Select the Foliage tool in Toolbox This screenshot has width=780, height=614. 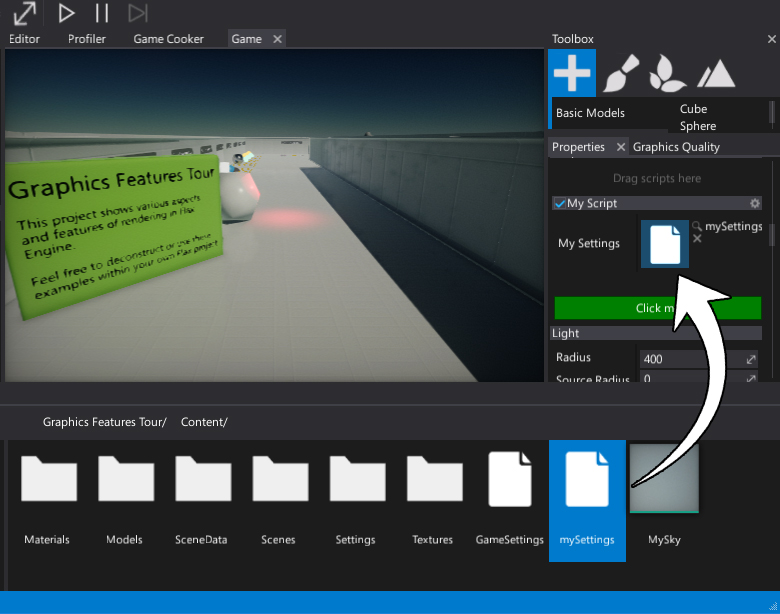667,73
